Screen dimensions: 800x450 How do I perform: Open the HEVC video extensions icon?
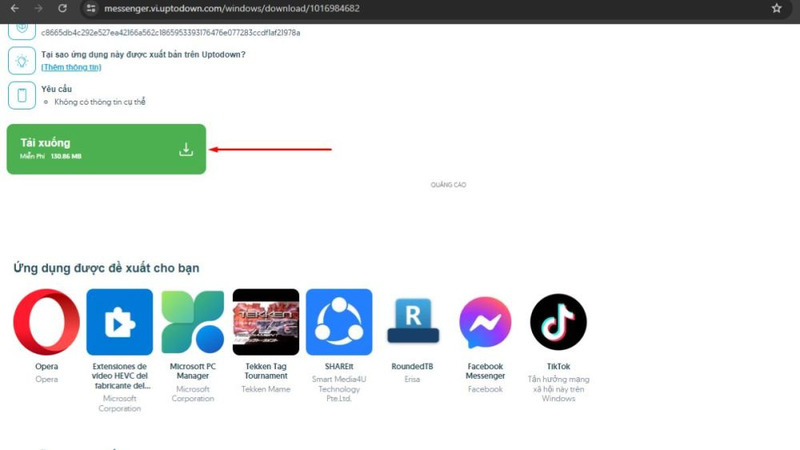coord(120,322)
